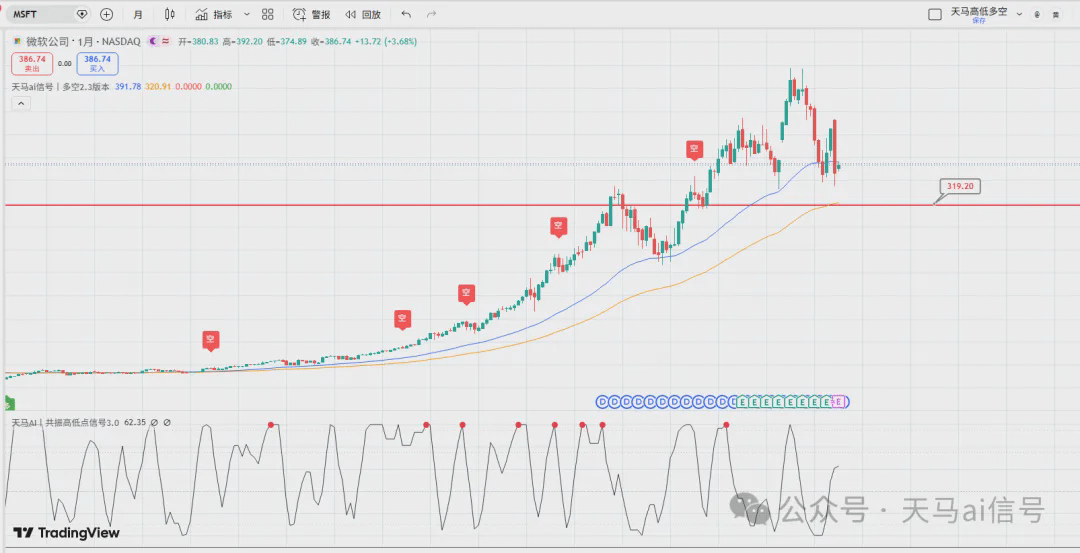Open the 指标 indicators dialog
The height and width of the screenshot is (553, 1080).
(x=214, y=14)
